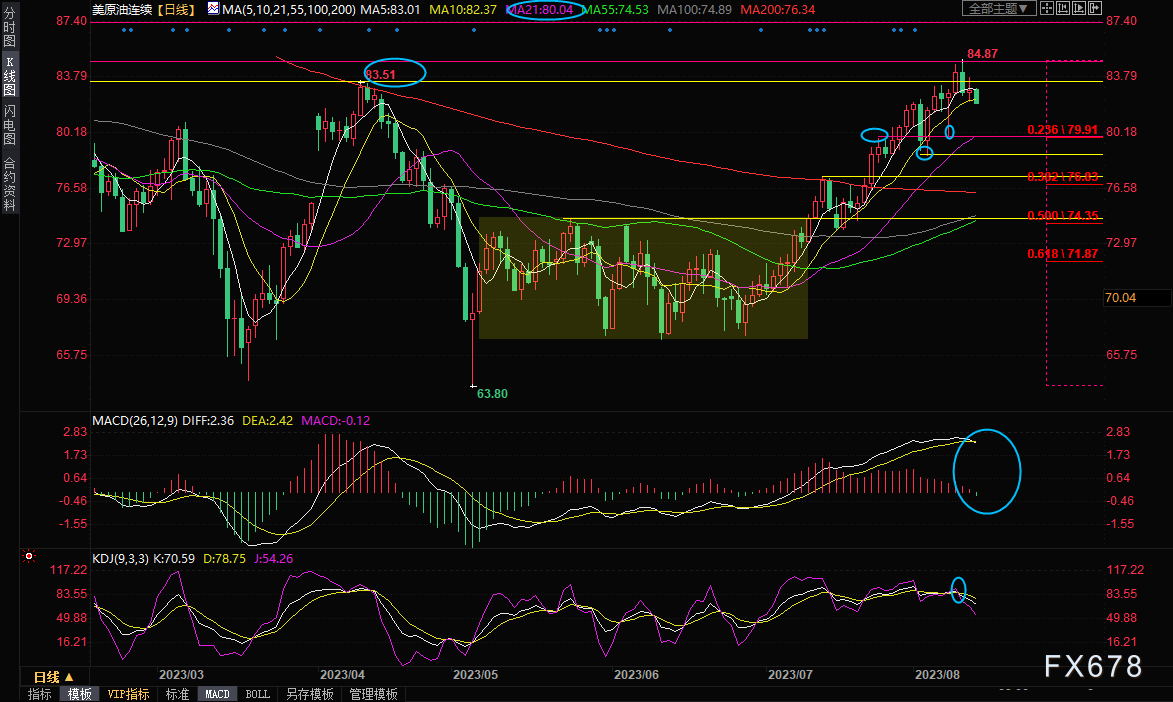
Task: Select the MACD template button
Action: (x=217, y=694)
